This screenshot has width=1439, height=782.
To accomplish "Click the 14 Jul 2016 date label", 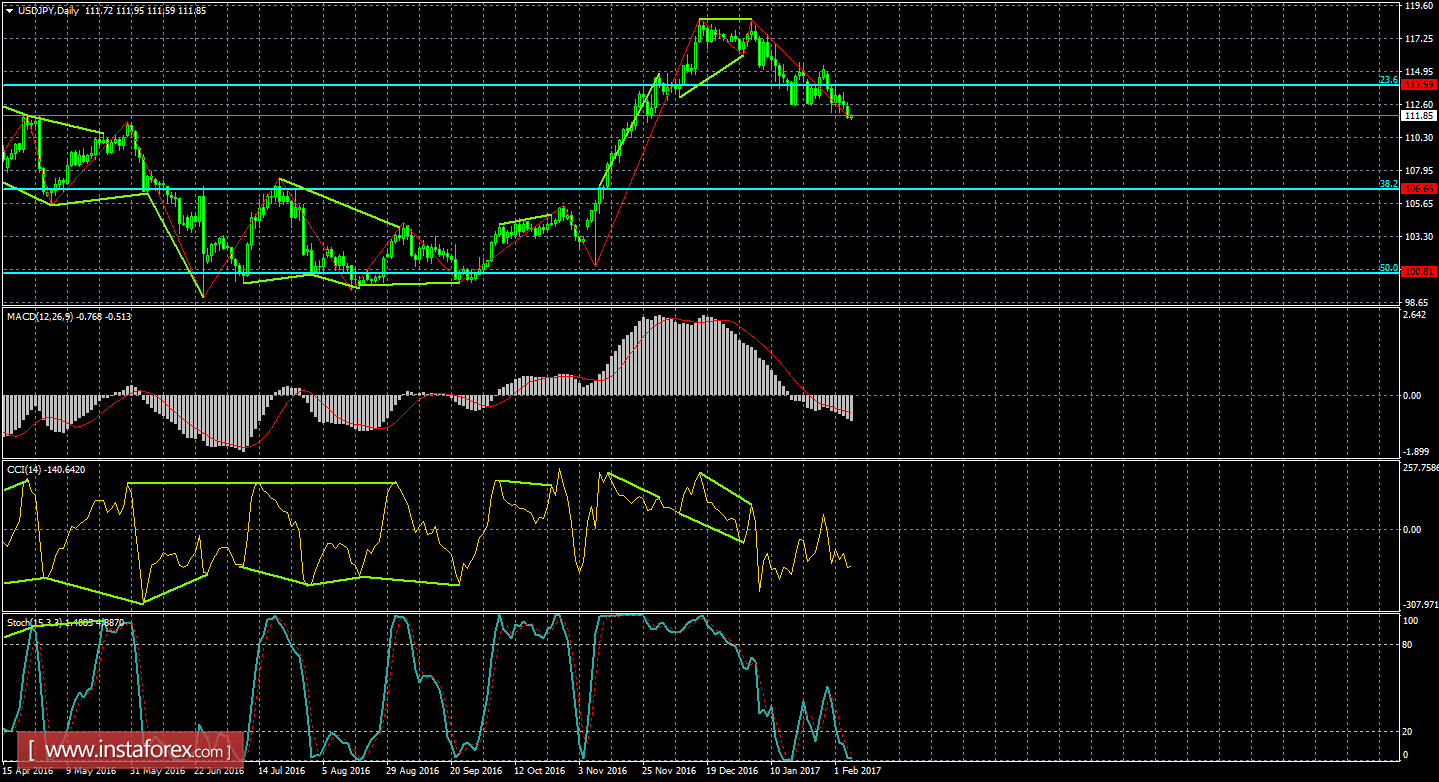I will tap(283, 771).
